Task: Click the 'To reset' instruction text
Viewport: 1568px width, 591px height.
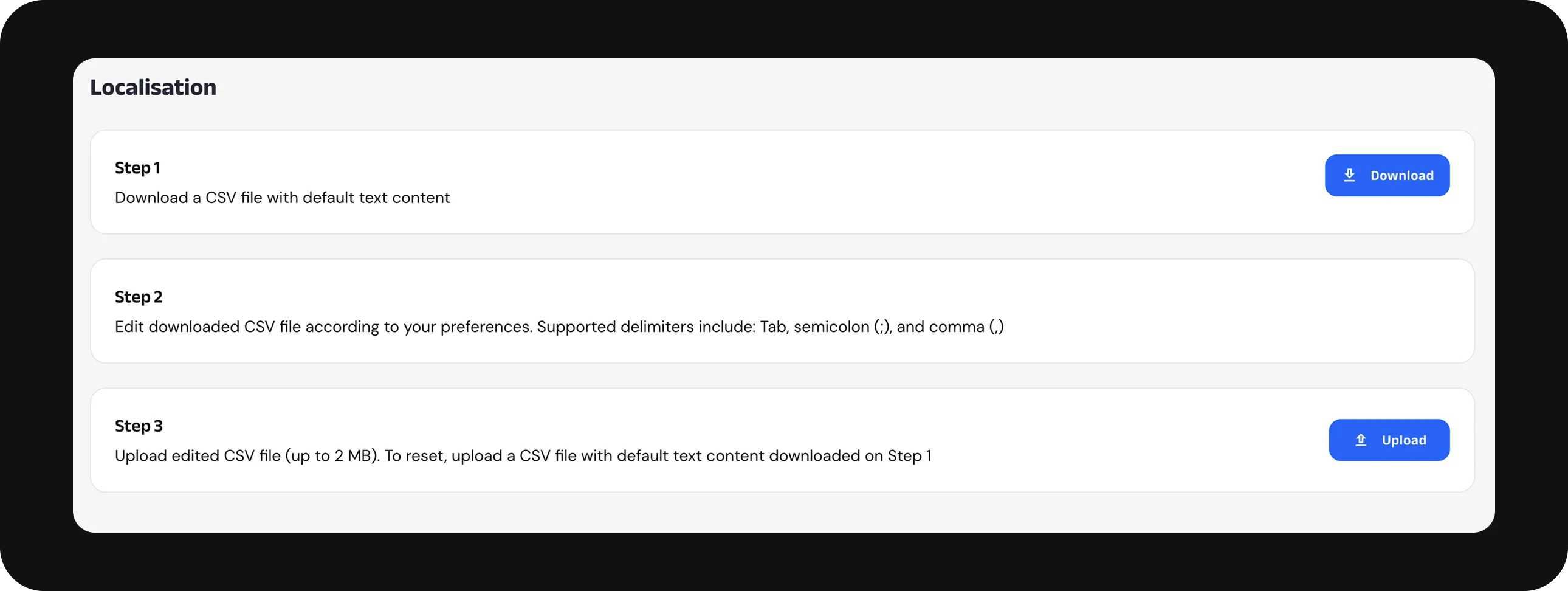Action: (416, 456)
